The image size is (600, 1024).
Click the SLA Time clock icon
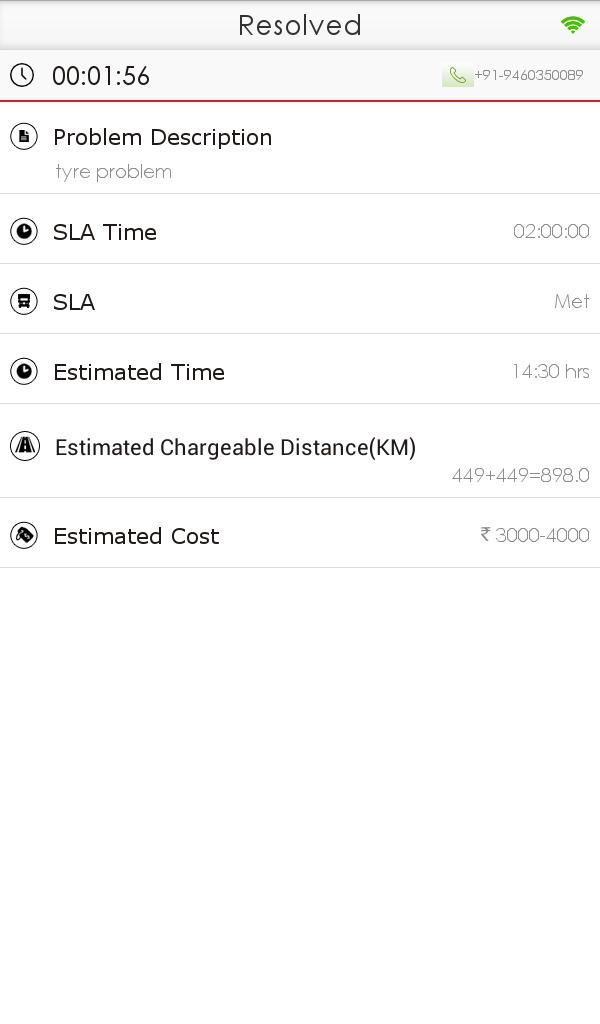click(x=24, y=232)
